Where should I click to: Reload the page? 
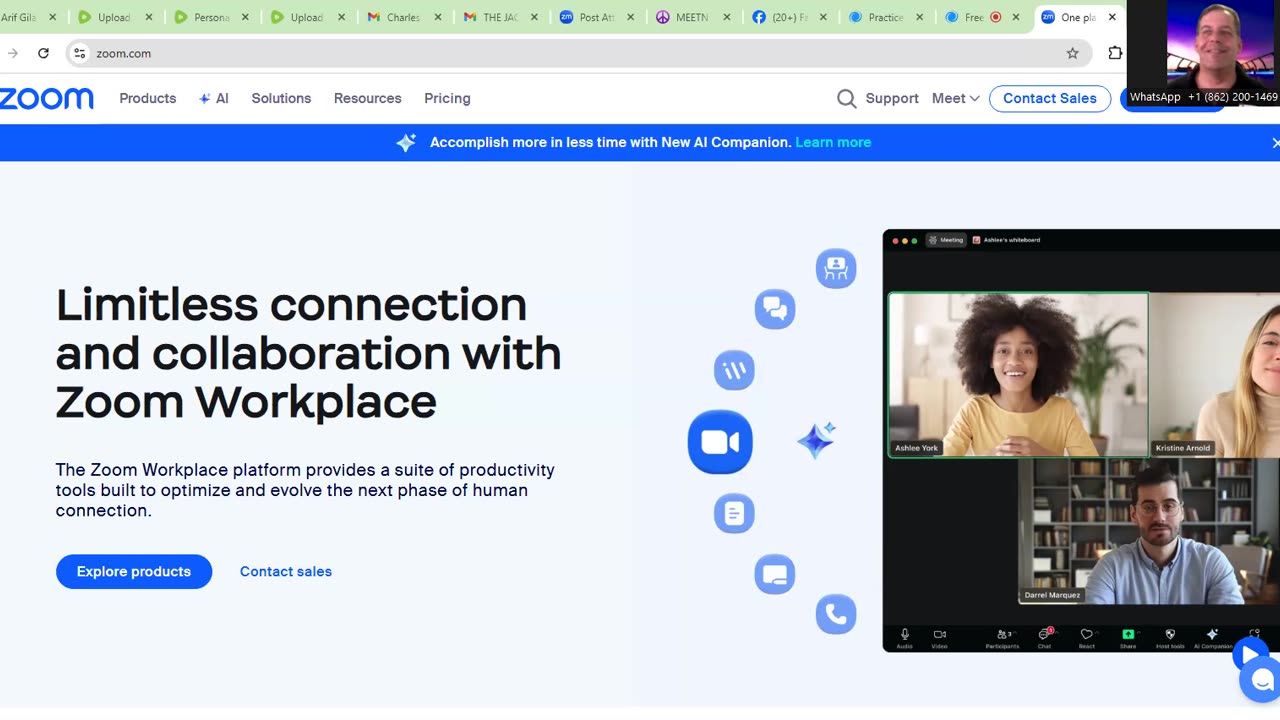[x=43, y=53]
